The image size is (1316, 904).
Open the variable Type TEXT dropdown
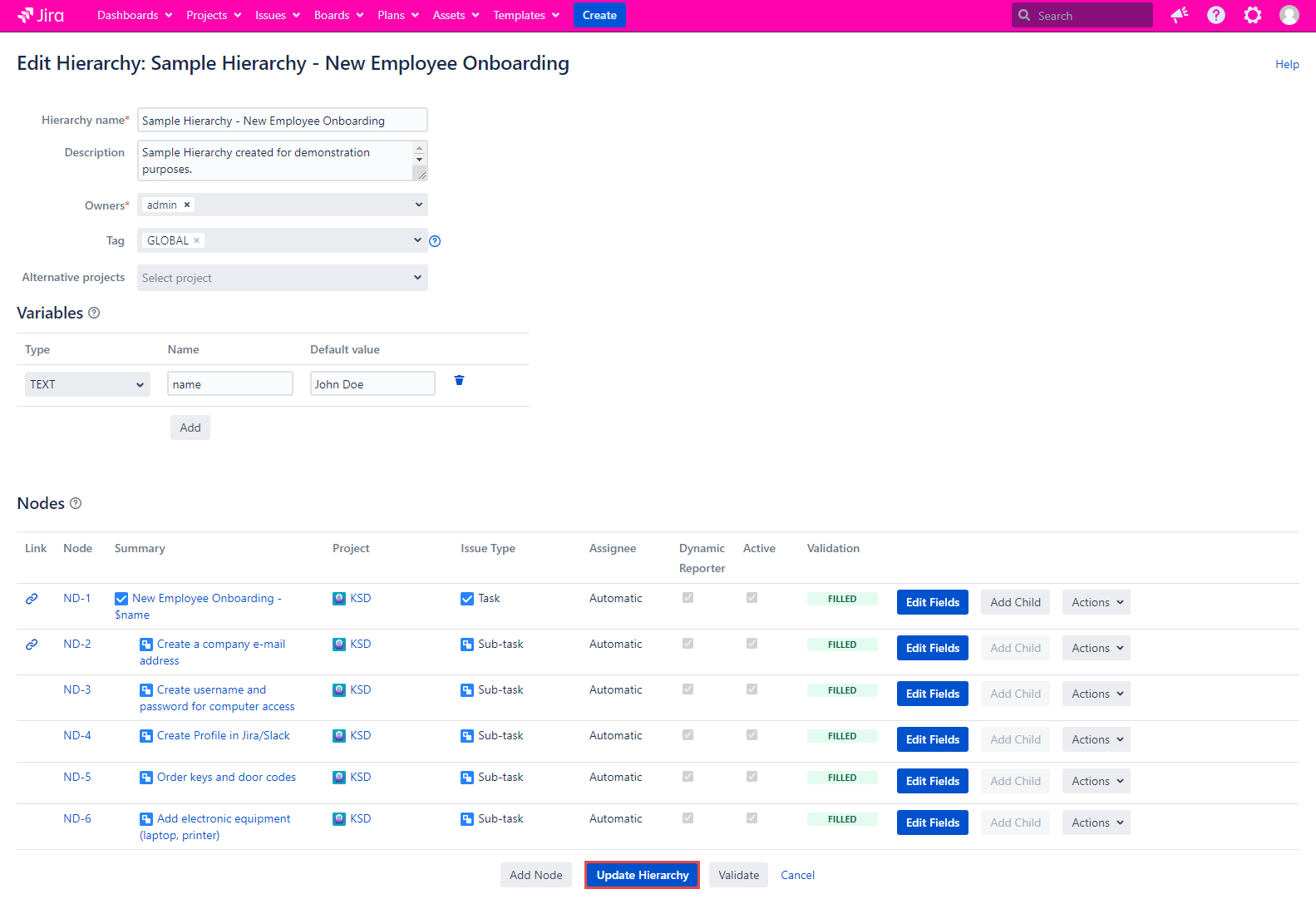click(x=87, y=384)
